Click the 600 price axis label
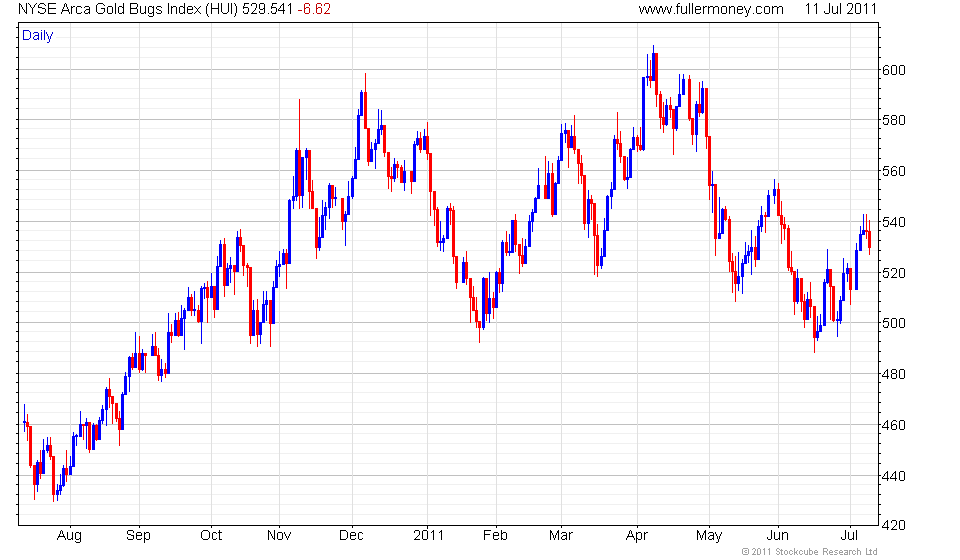This screenshot has width=960, height=560. point(893,70)
